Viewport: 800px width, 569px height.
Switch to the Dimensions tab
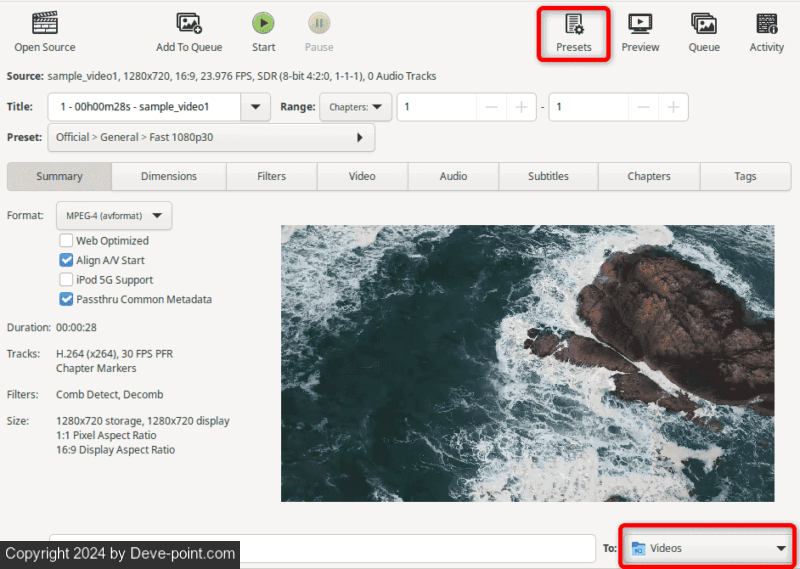169,176
